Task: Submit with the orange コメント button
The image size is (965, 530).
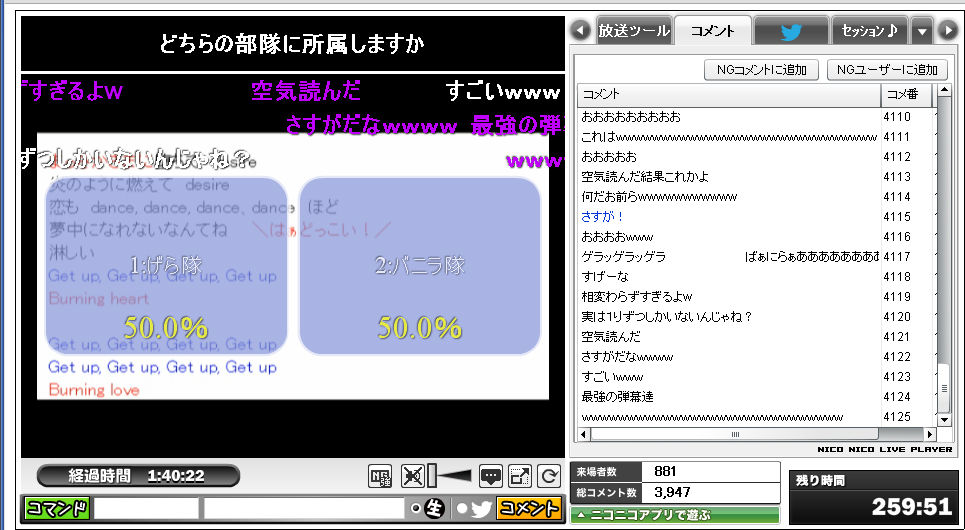Action: pyautogui.click(x=529, y=508)
